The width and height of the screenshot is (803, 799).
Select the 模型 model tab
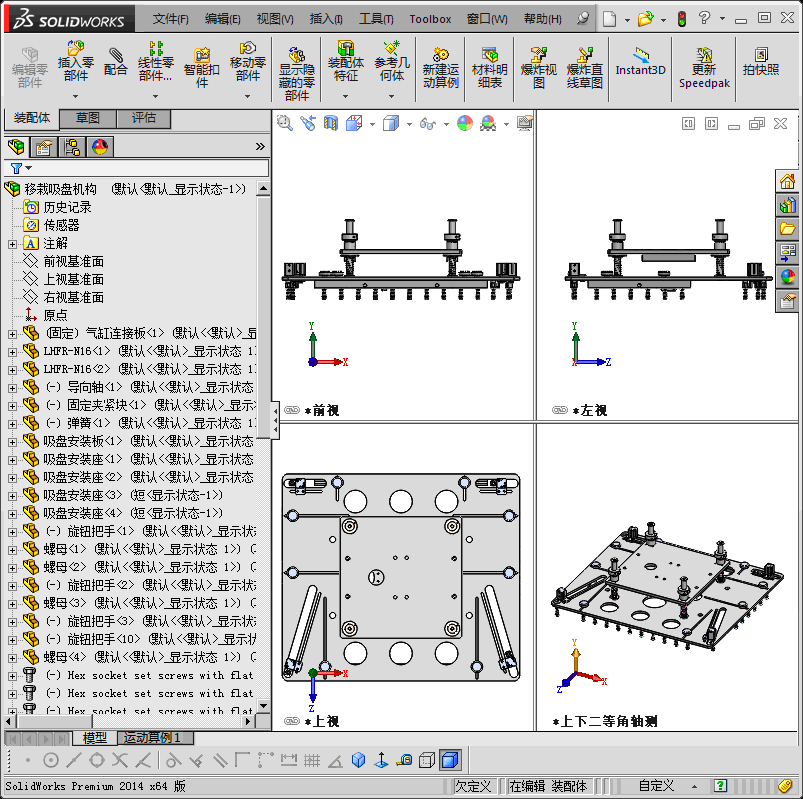coord(95,738)
